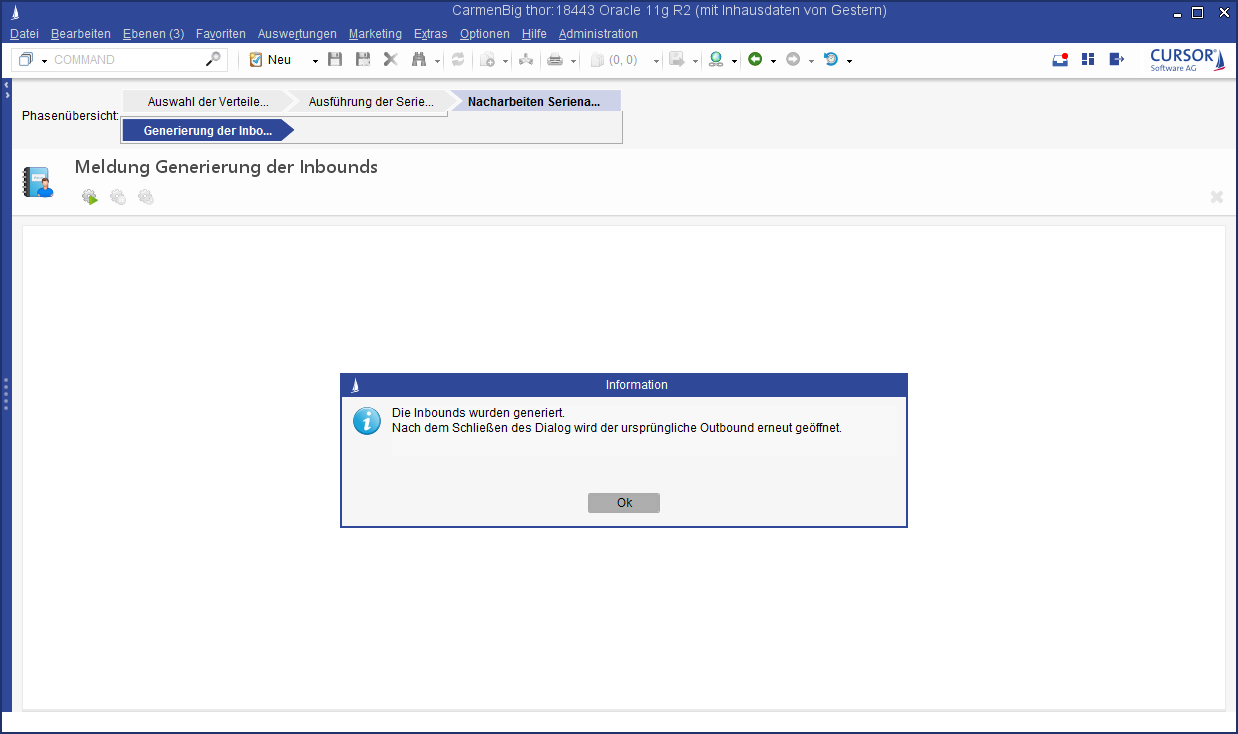Select the 'Generierung der Inbo...' phase step
Viewport: 1238px width, 734px height.
click(x=207, y=131)
